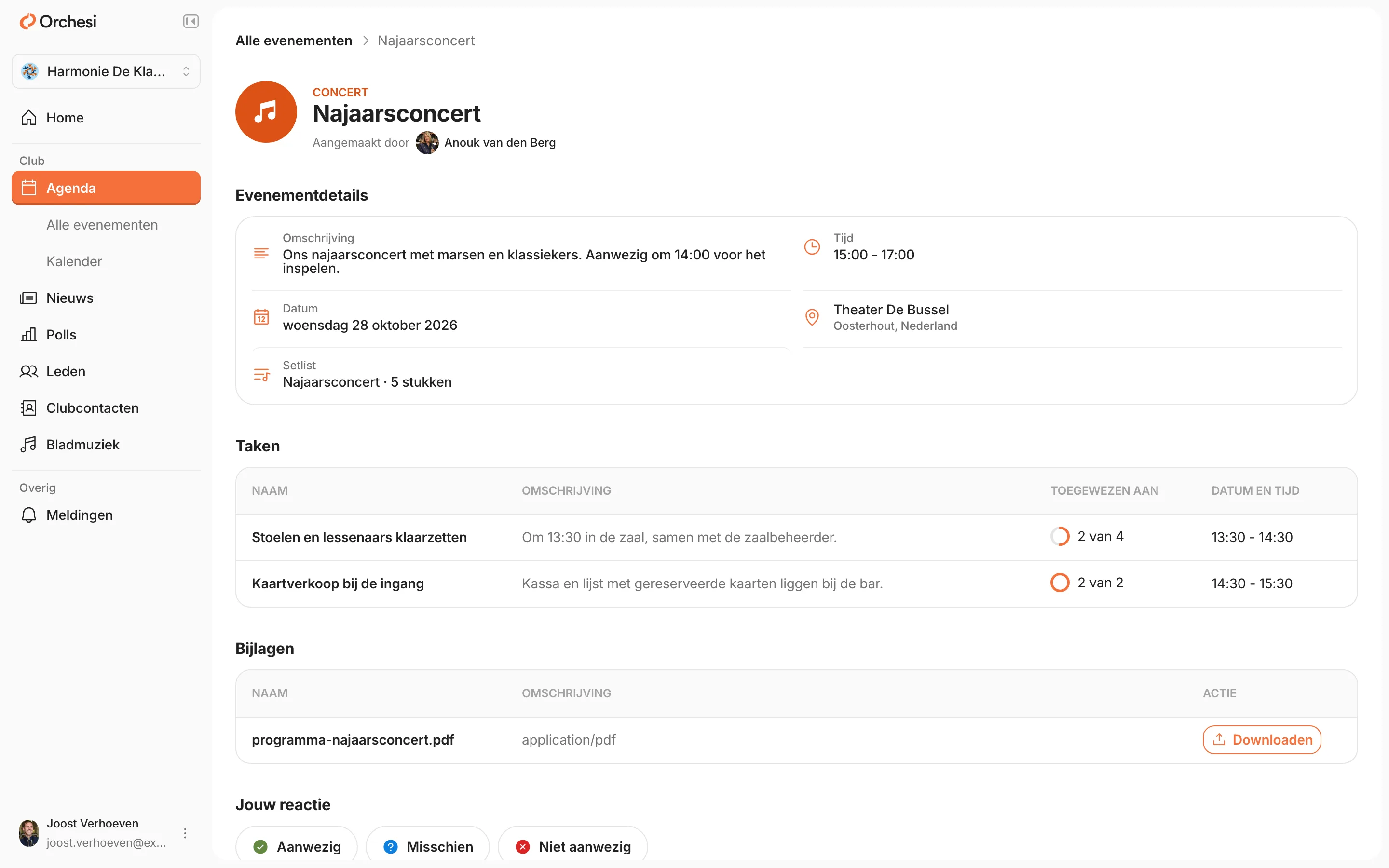Click the 2 van 4 progress ring
This screenshot has width=1389, height=868.
tap(1060, 536)
